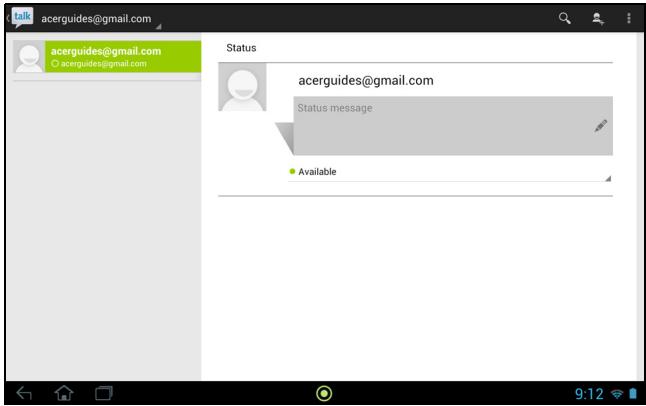Tap acerguides@gmail.com name in status panel

click(366, 80)
